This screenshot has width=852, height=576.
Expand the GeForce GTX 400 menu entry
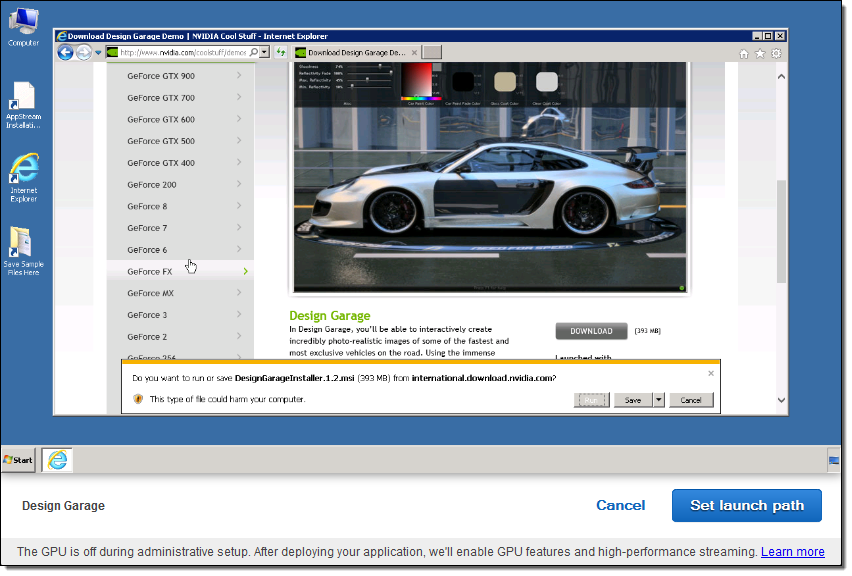[x=180, y=162]
